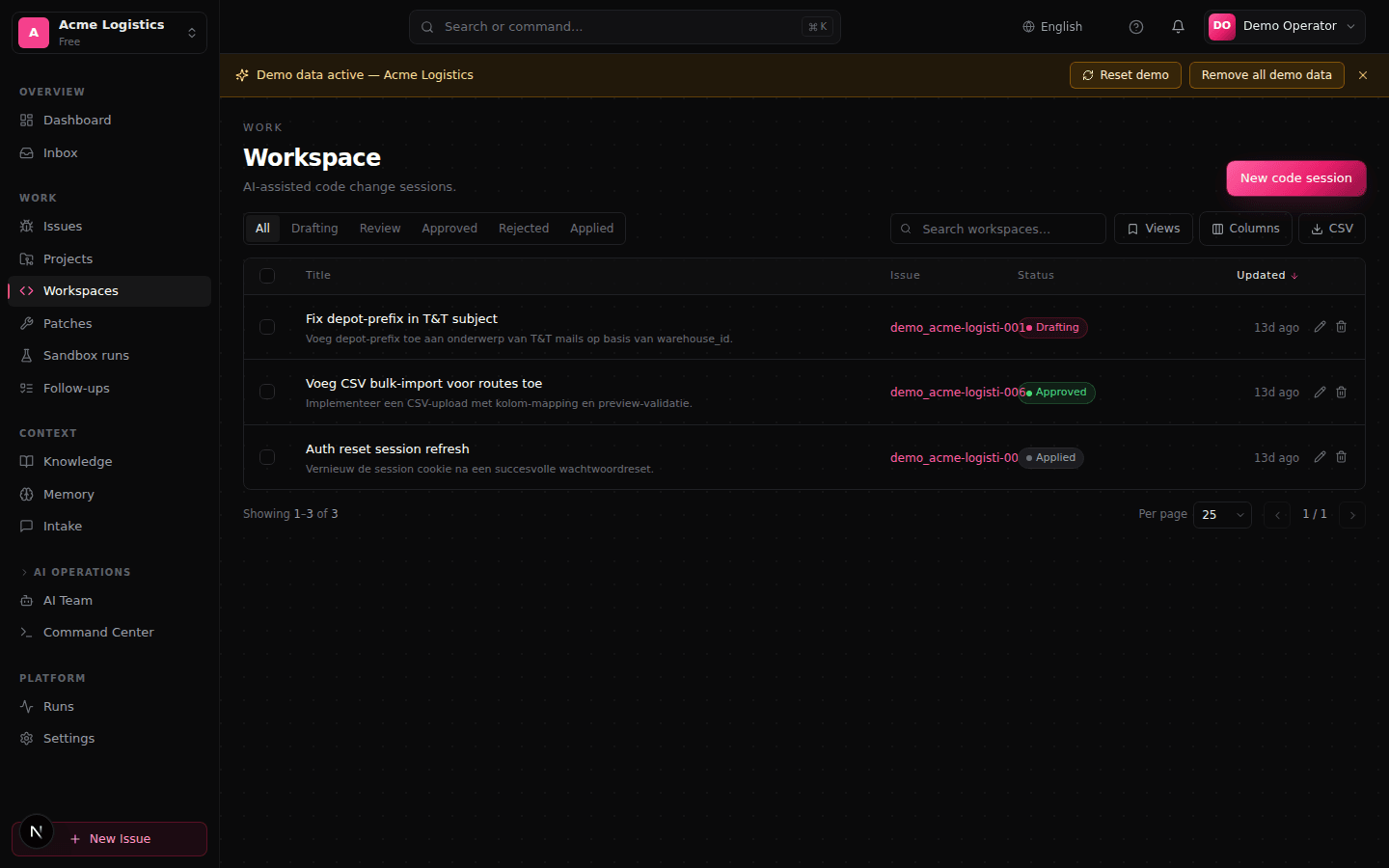Open AI Team page
Image resolution: width=1389 pixels, height=868 pixels.
109,601
